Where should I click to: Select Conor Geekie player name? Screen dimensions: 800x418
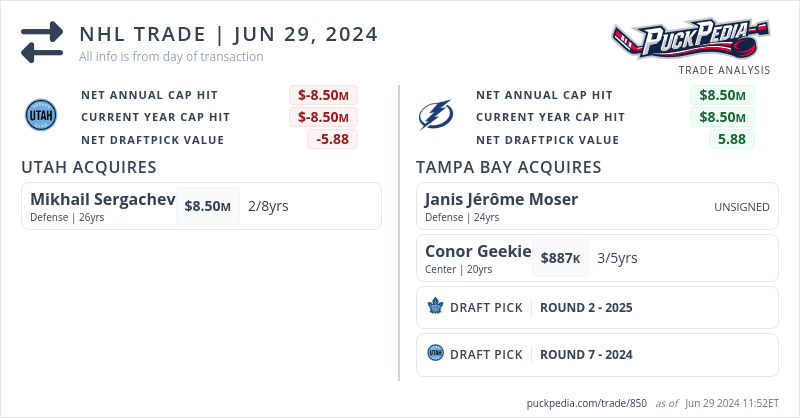click(x=478, y=251)
